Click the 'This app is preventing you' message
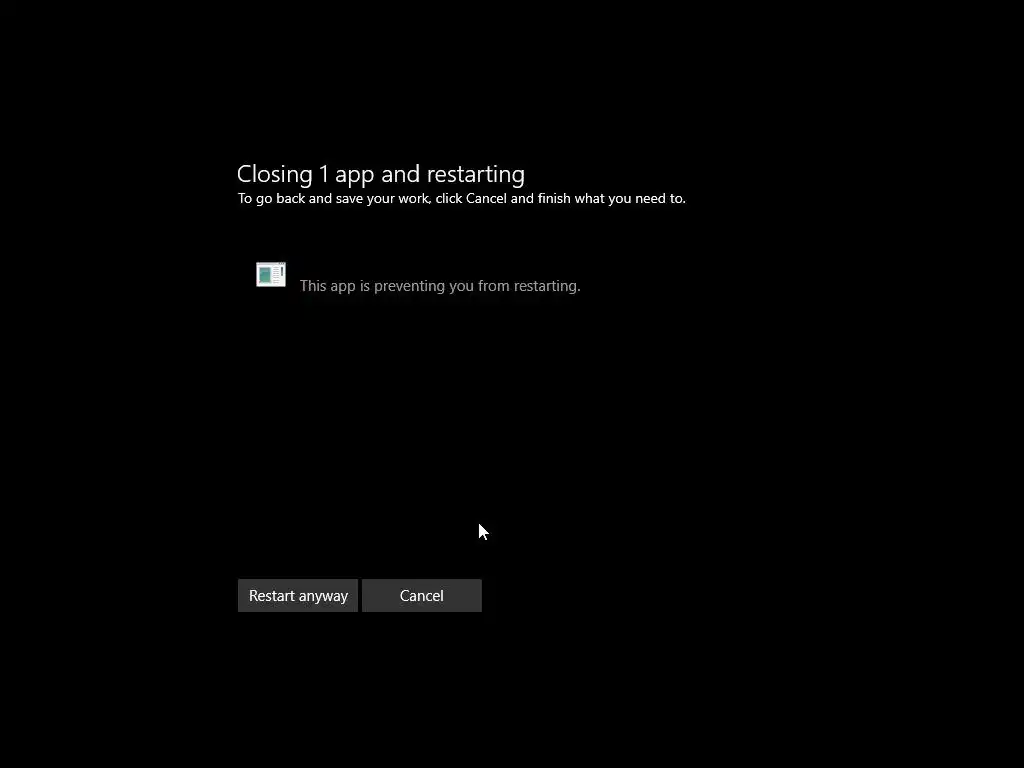This screenshot has width=1024, height=768. click(440, 286)
